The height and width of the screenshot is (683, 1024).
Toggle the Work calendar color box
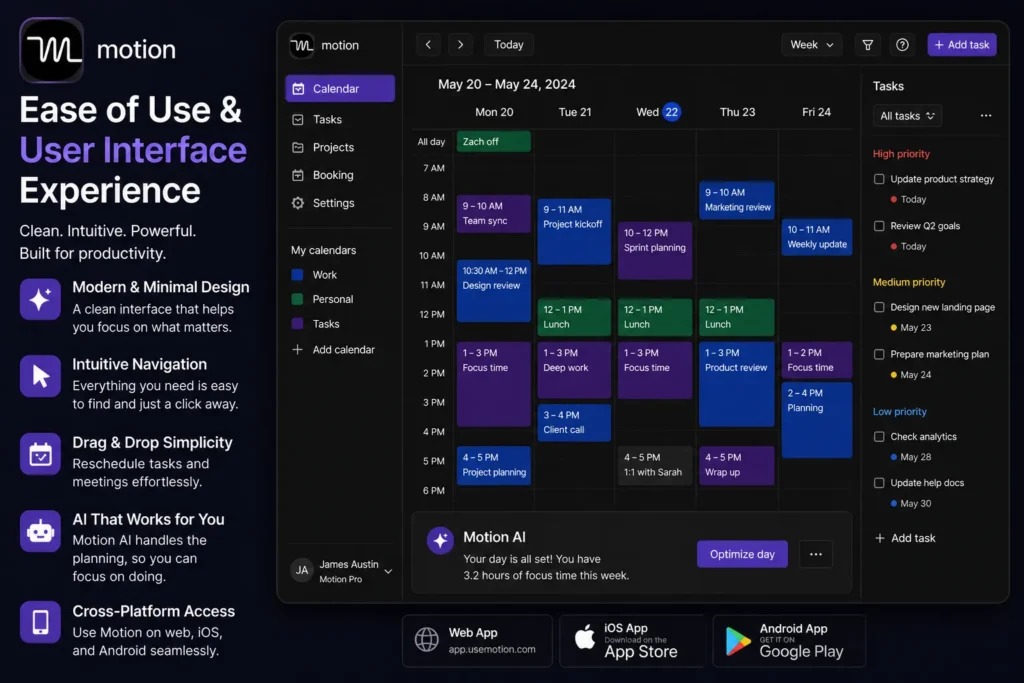pyautogui.click(x=297, y=275)
